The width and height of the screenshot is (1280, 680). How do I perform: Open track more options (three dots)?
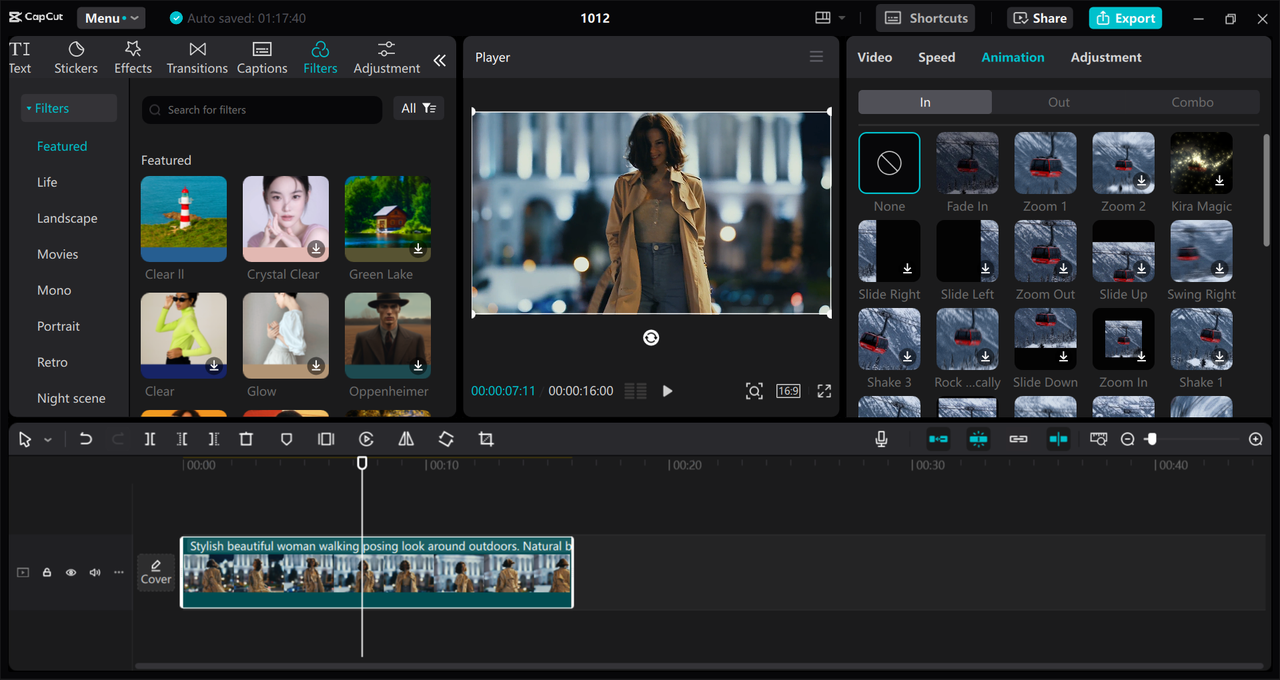pos(119,573)
